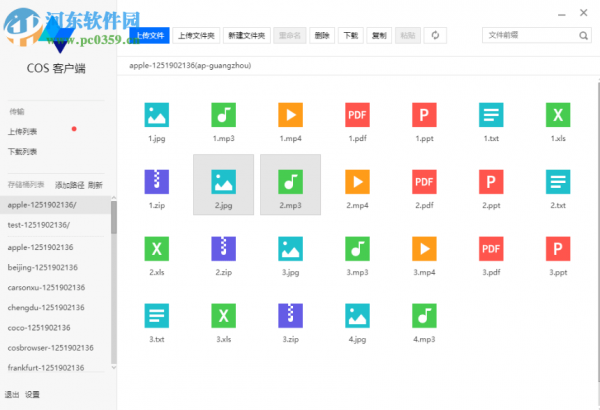Click the 上传文件 upload file button
This screenshot has width=600, height=410.
(149, 35)
